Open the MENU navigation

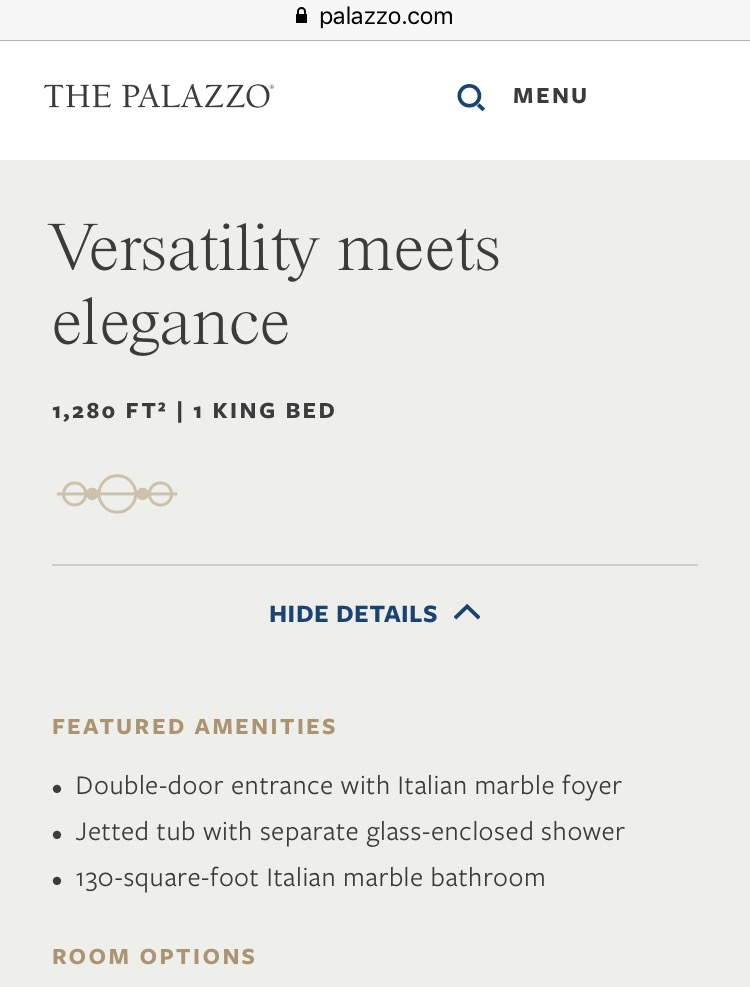pos(550,96)
